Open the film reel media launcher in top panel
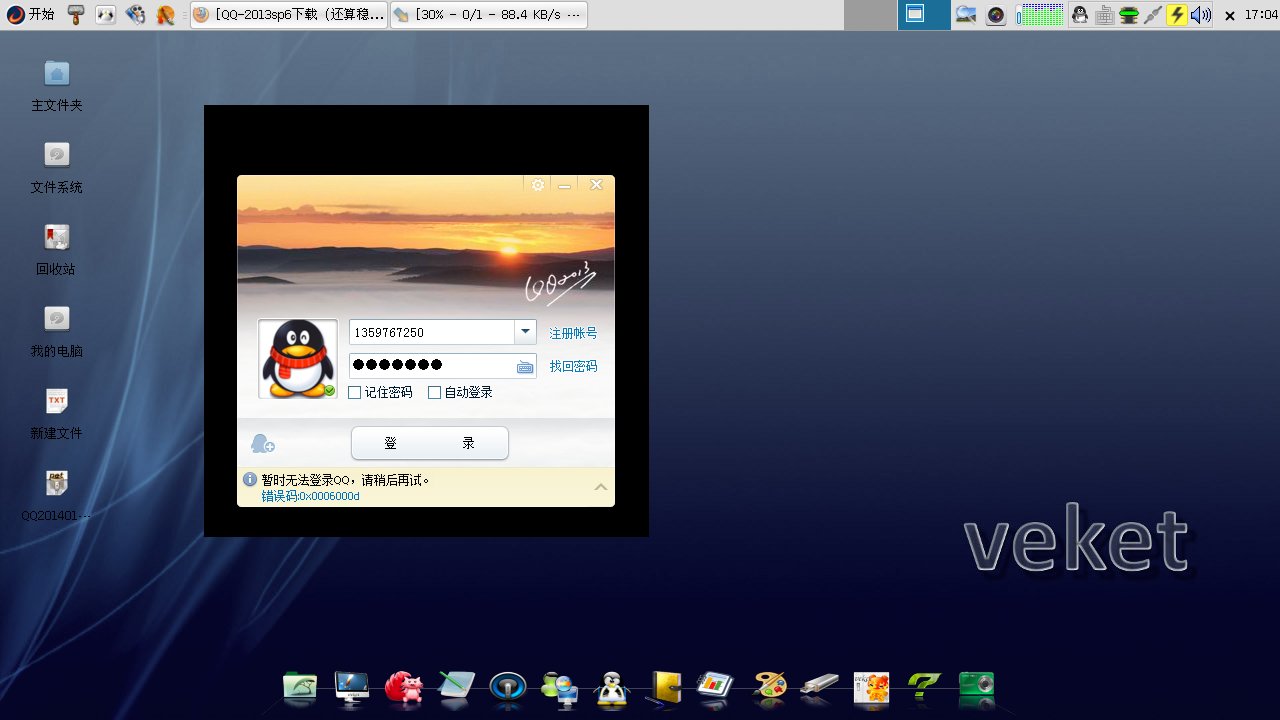The width and height of the screenshot is (1280, 720). 136,14
